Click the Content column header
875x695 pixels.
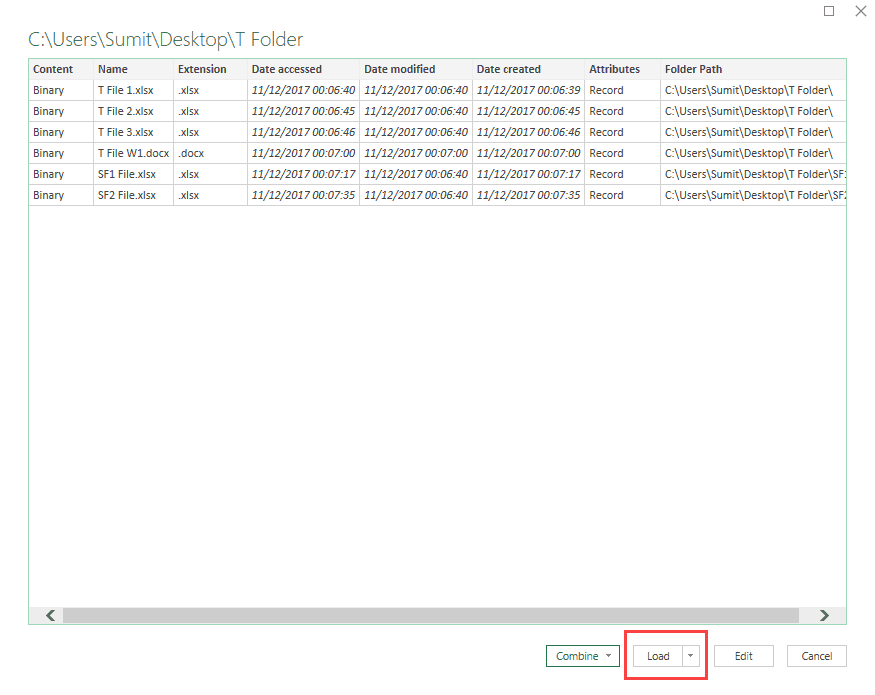(48, 69)
